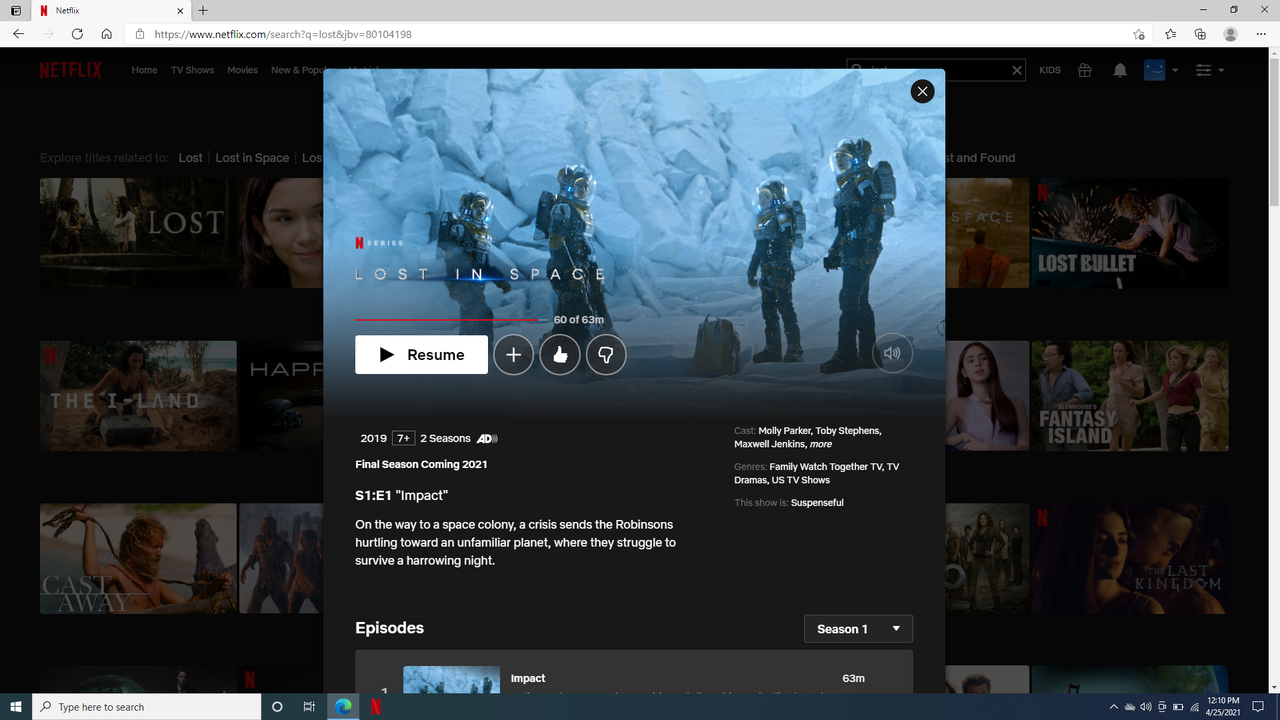Screen dimensions: 1280x720
Task: Add Lost in Space to My List
Action: pos(513,355)
